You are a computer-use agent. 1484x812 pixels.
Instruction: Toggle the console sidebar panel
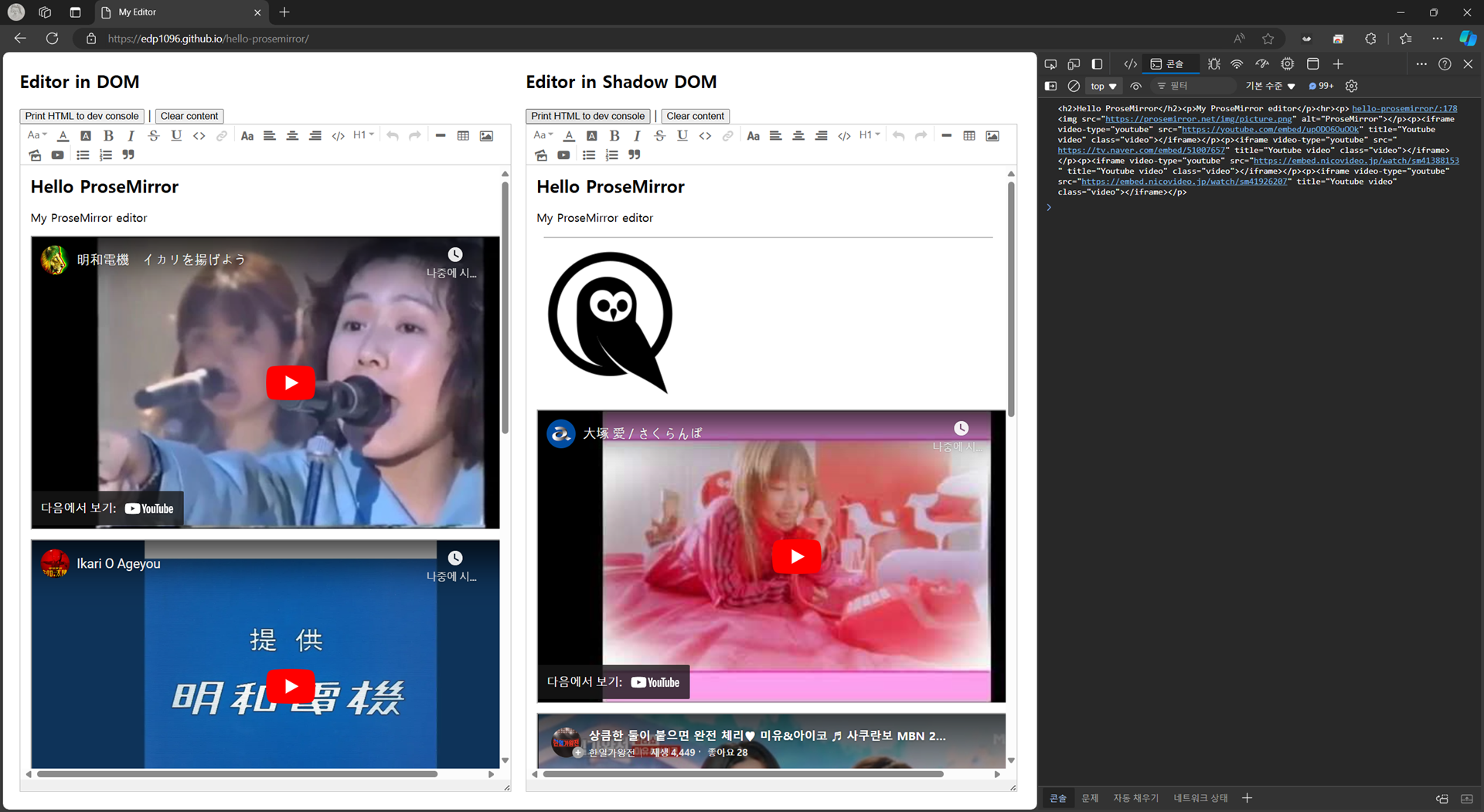[1050, 87]
